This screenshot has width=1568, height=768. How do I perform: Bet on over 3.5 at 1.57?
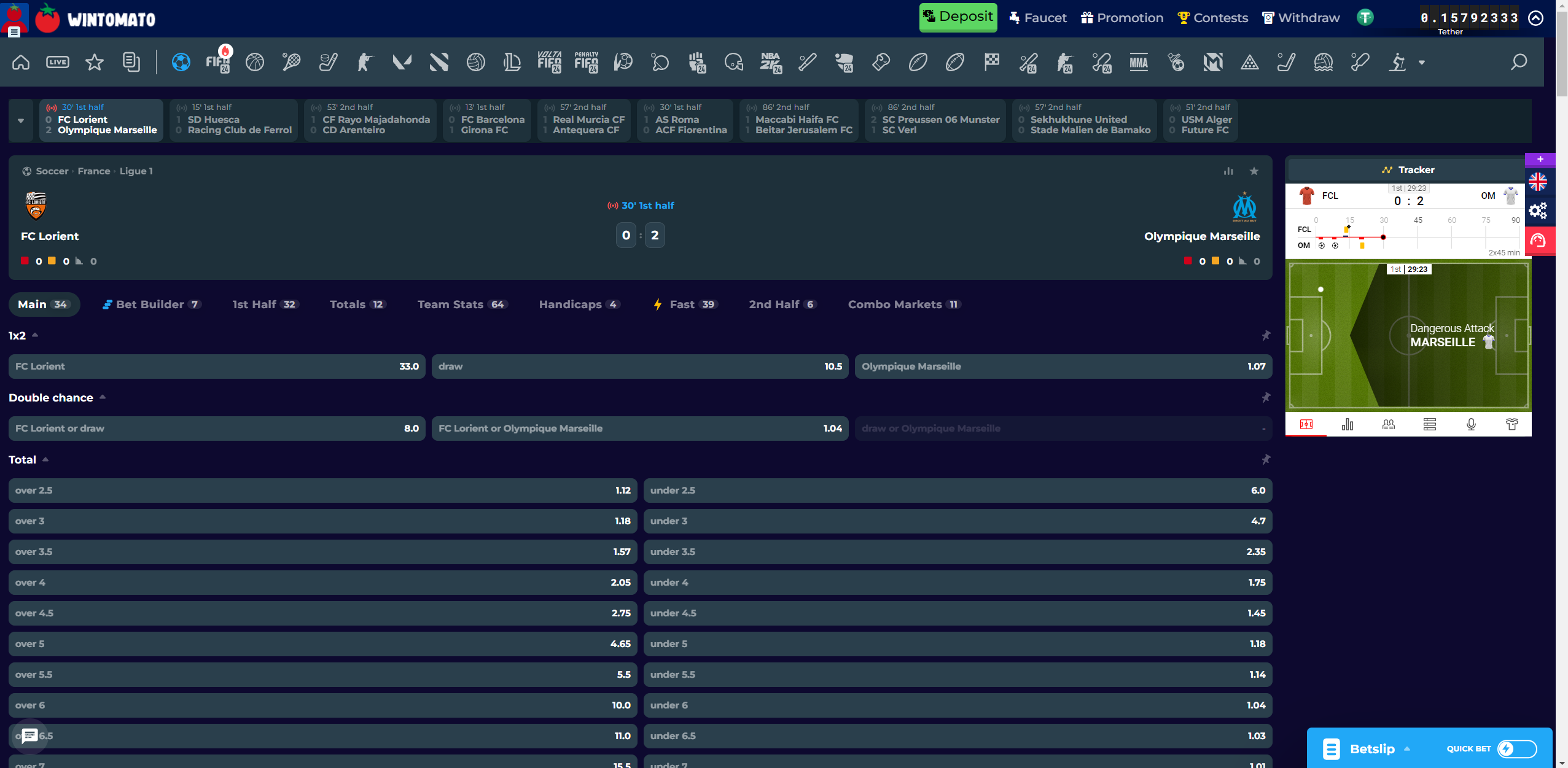coord(322,552)
